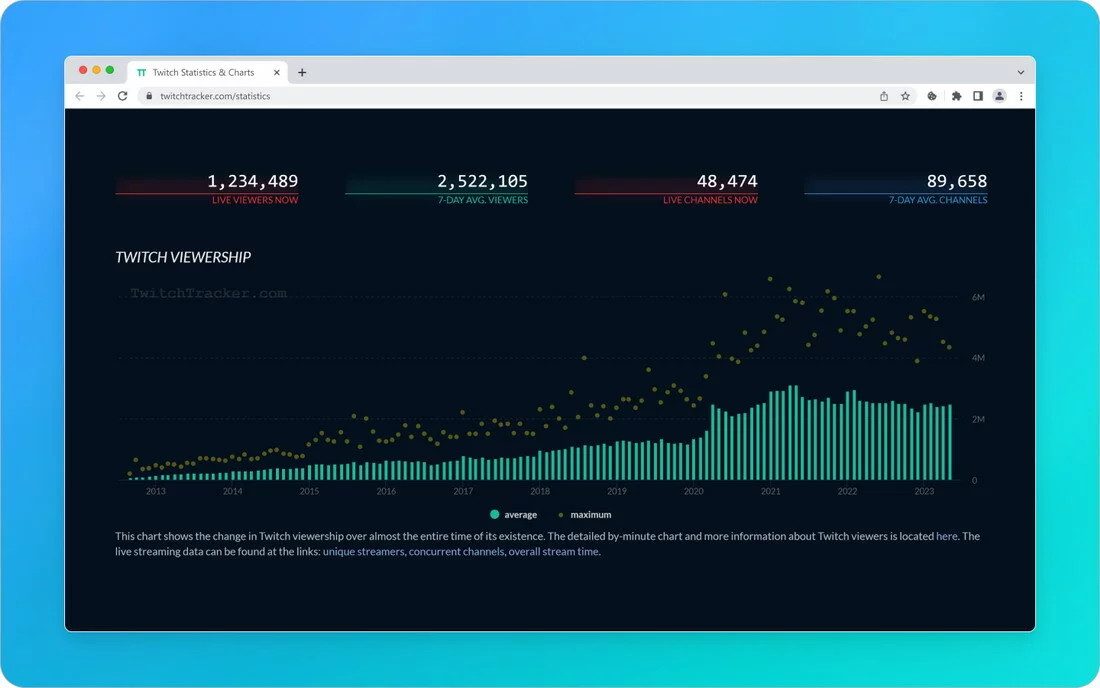Click the 2014 label on chart axis
This screenshot has width=1100, height=688.
tap(233, 491)
